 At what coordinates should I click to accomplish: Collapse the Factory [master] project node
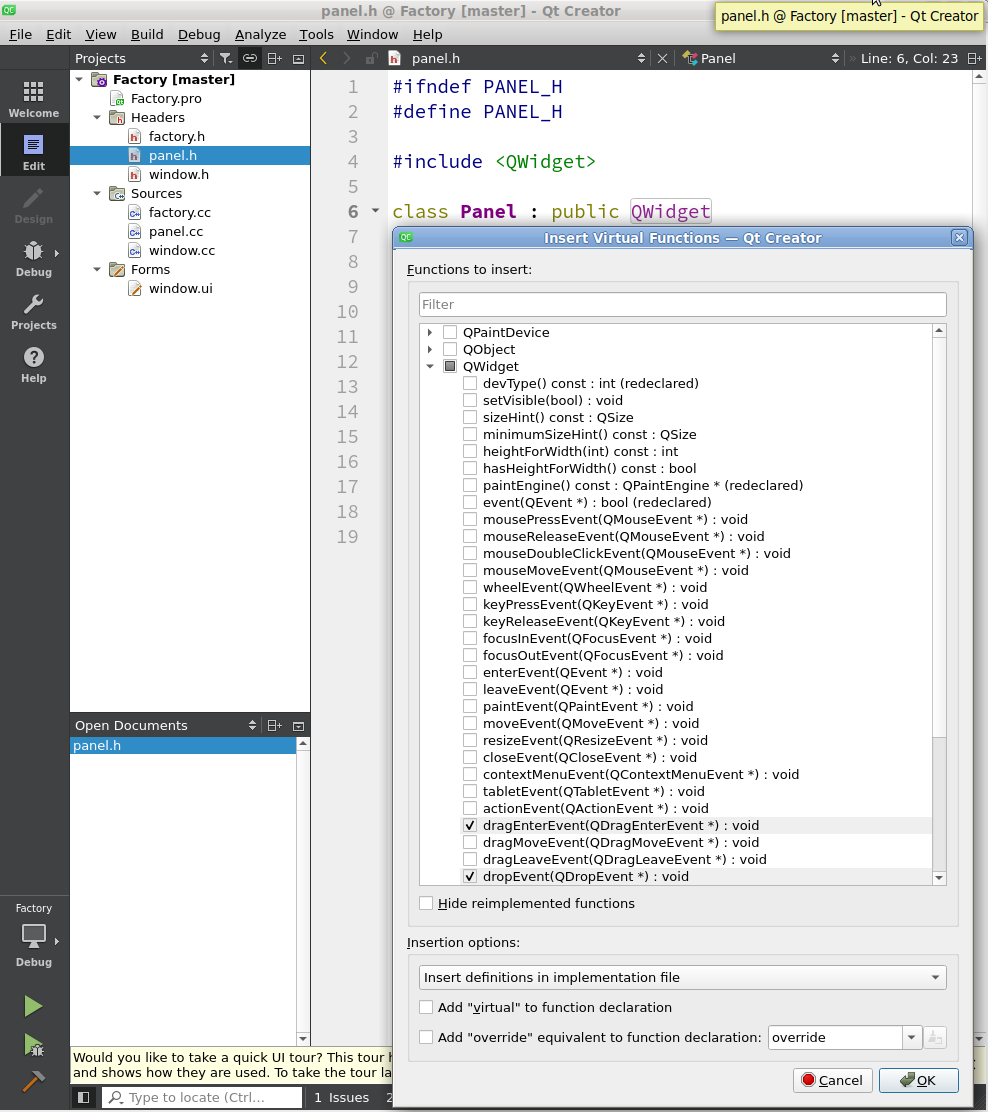tap(79, 79)
